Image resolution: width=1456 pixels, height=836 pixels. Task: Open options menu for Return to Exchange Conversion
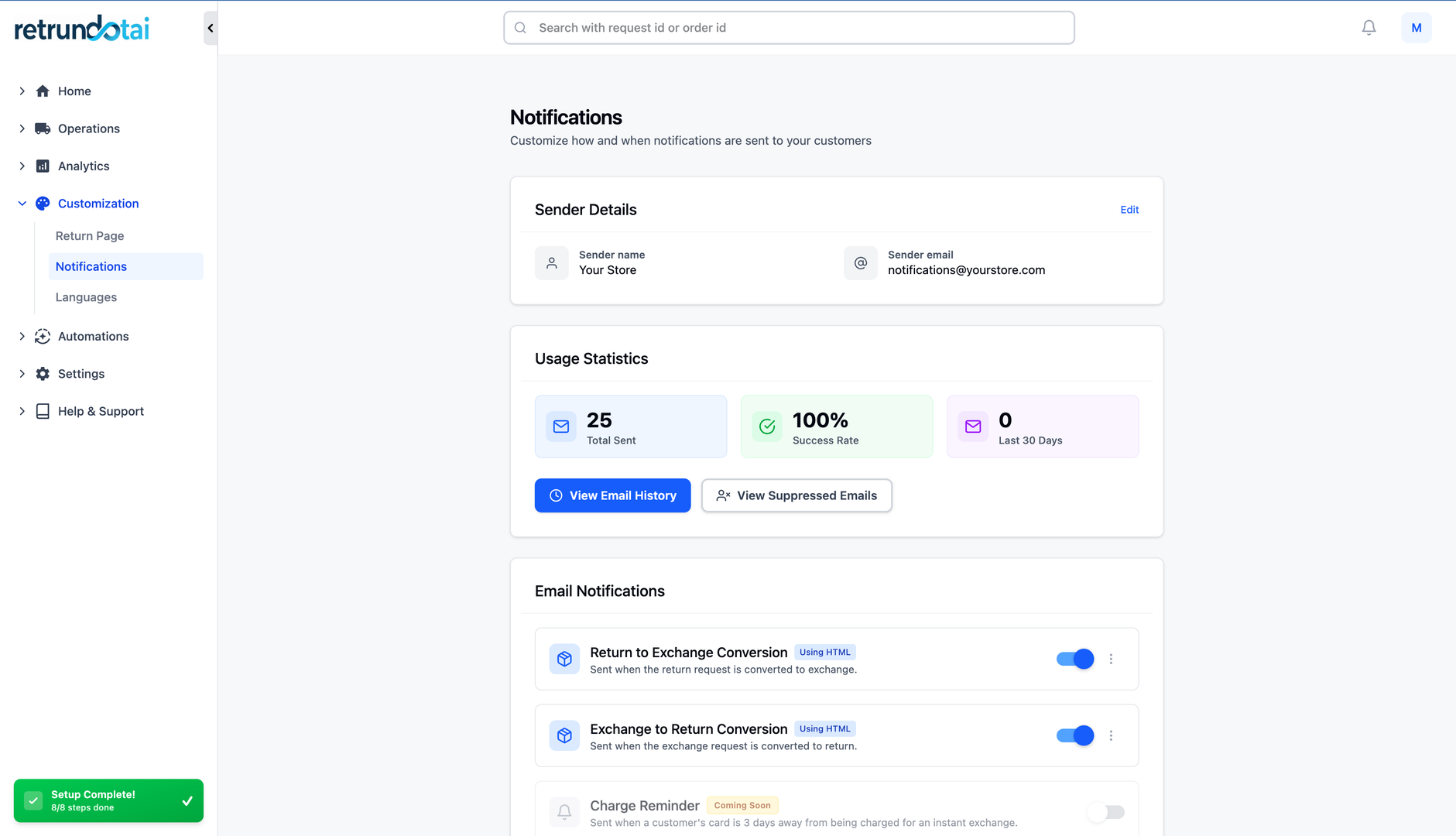1111,659
